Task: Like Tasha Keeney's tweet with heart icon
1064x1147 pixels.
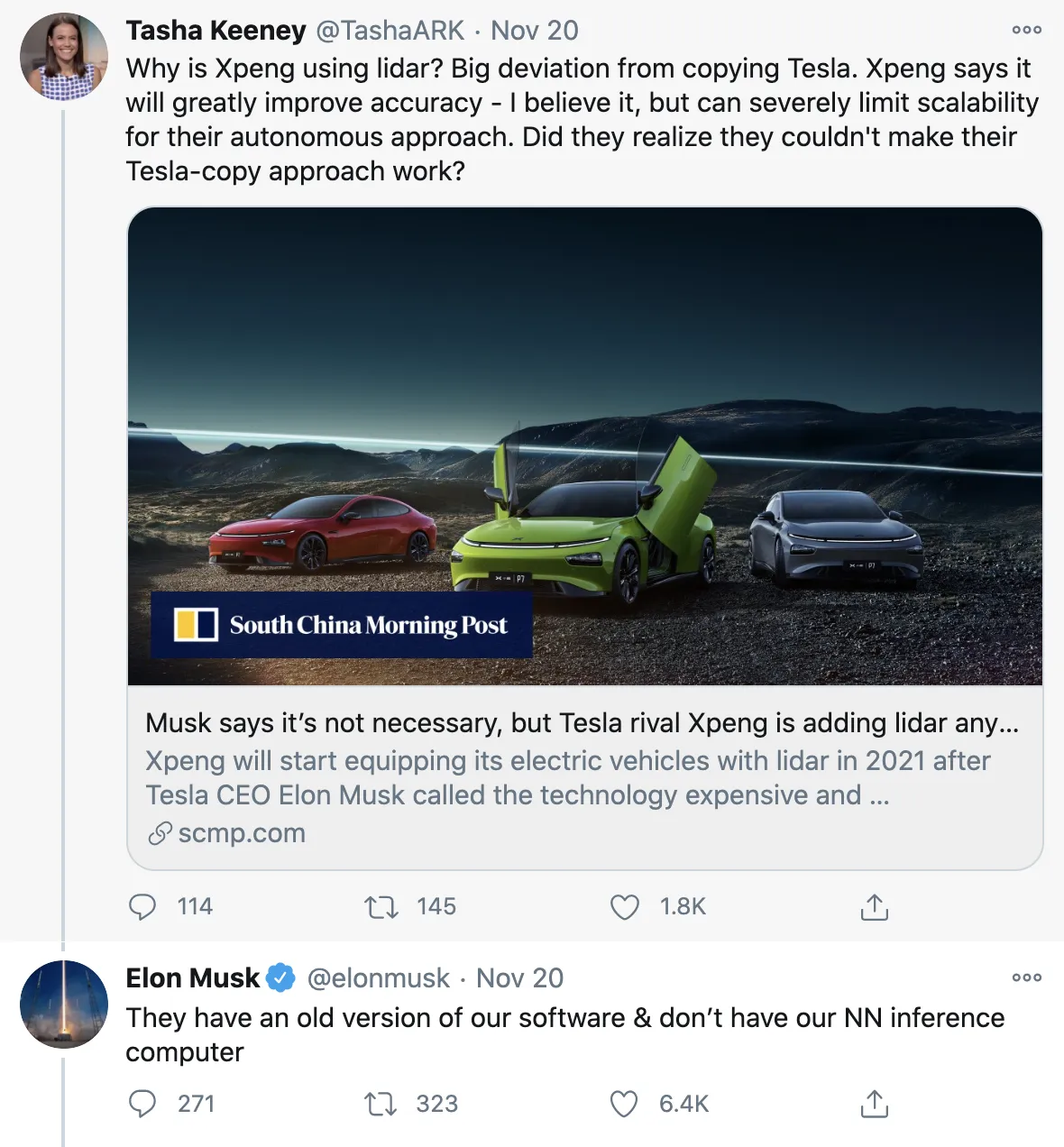Action: coord(624,906)
